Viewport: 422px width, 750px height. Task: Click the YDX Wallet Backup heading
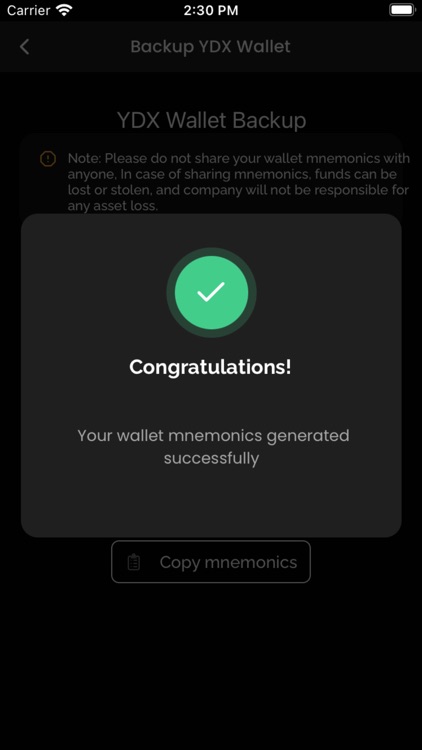coord(211,120)
